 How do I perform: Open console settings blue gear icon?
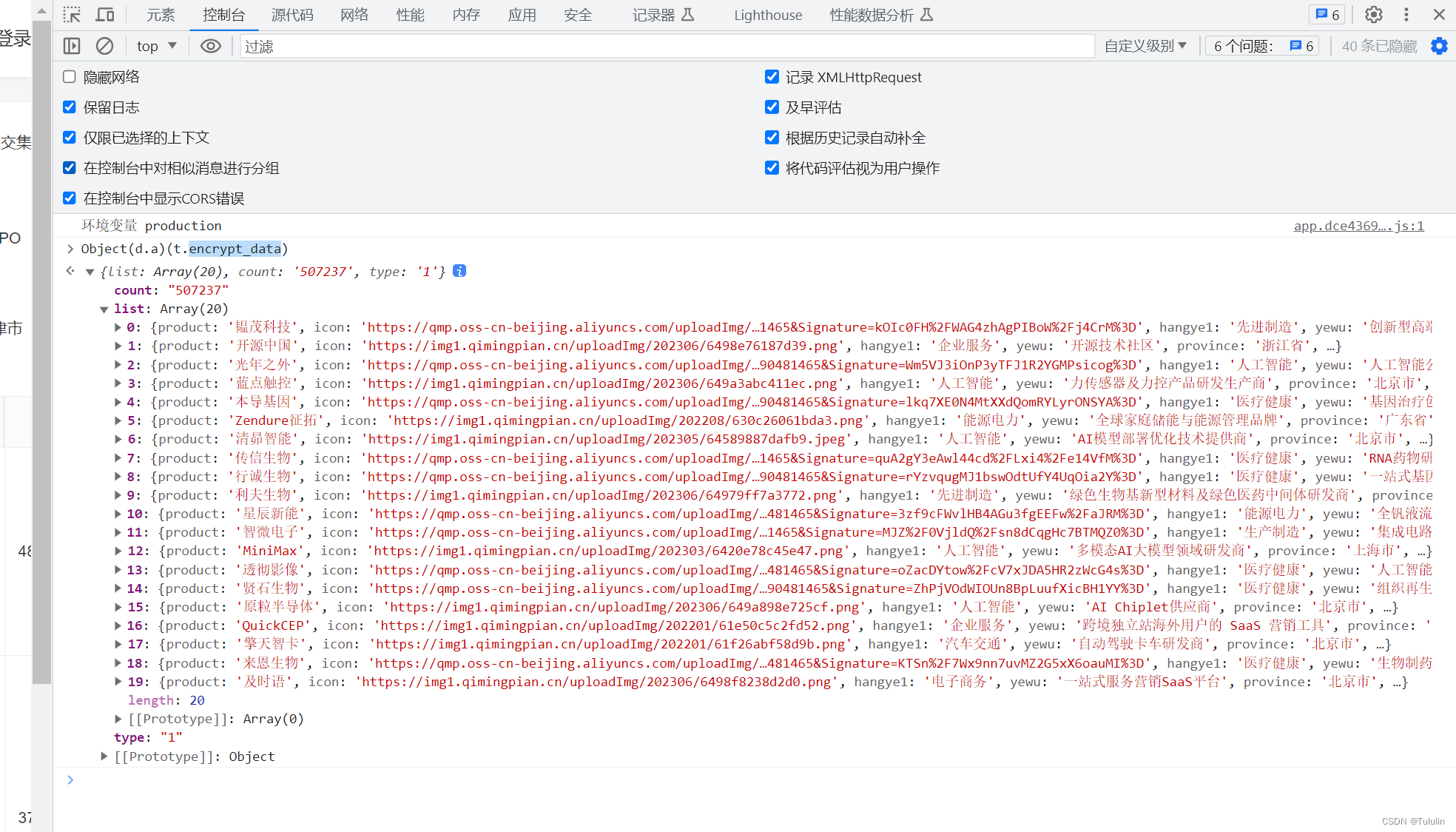(1439, 46)
